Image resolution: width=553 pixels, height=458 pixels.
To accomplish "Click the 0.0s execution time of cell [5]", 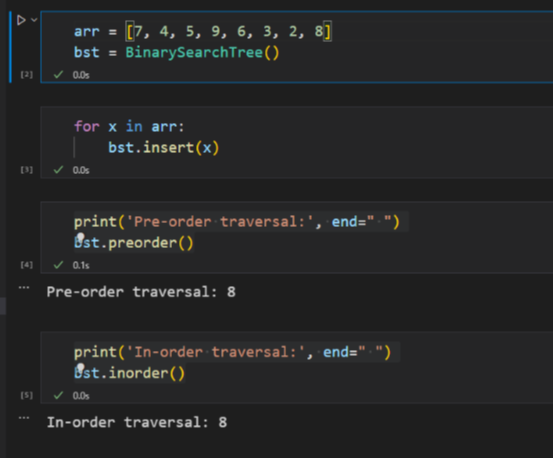I will (81, 396).
